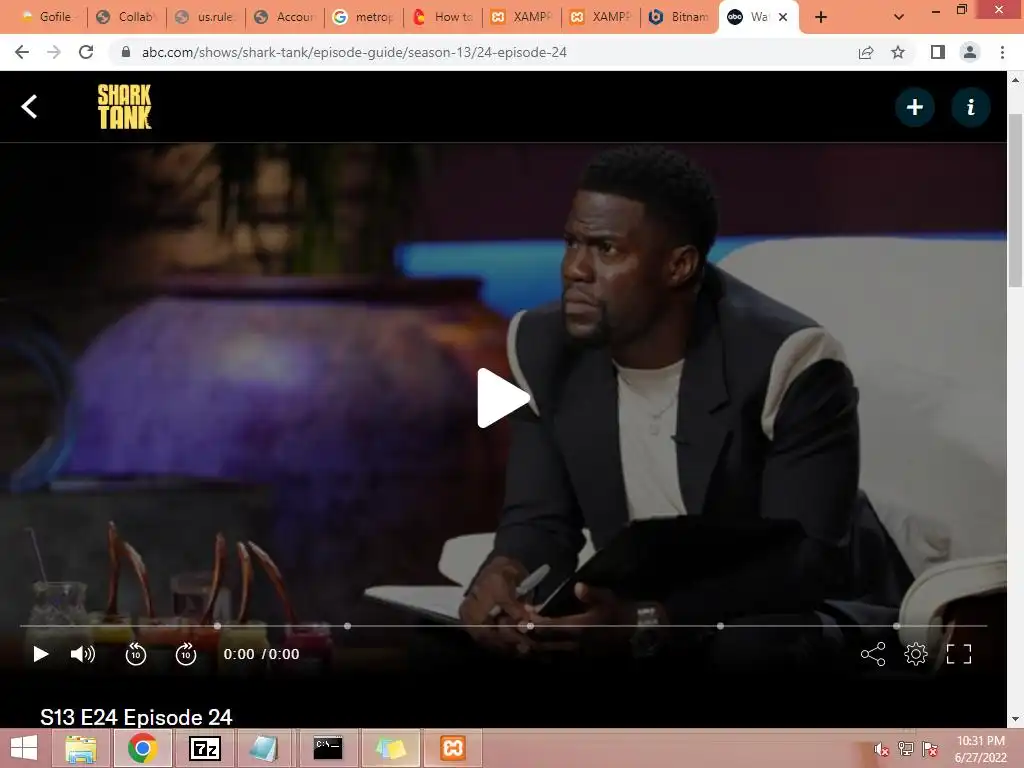1024x768 pixels.
Task: Click scrollbar up arrow
Action: point(1015,80)
